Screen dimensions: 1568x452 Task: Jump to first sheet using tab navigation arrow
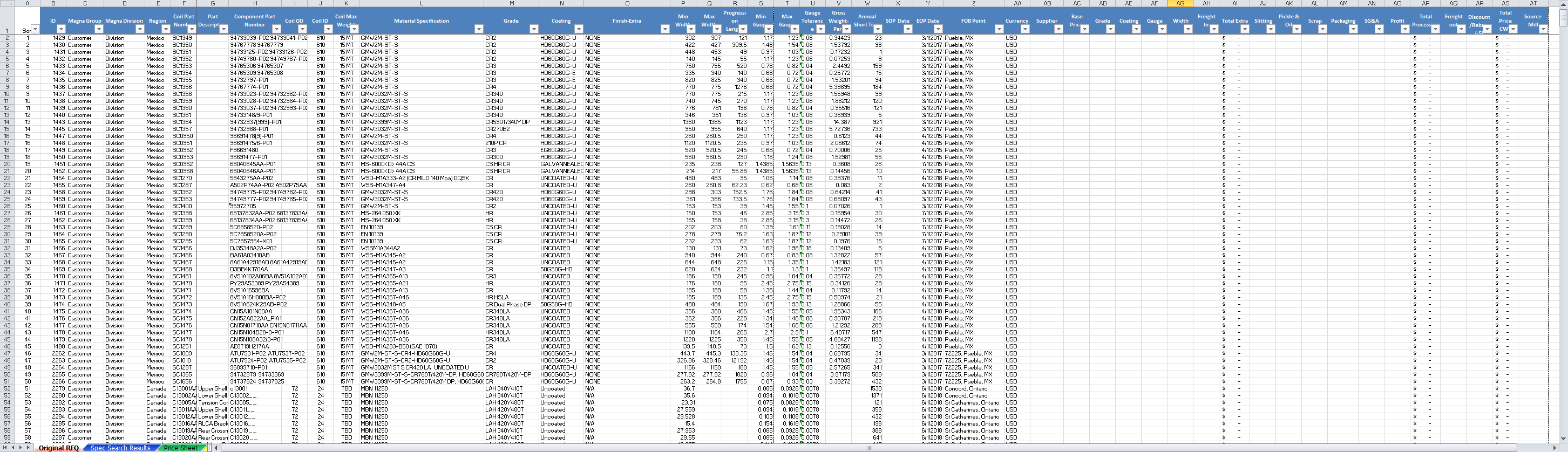click(x=5, y=448)
